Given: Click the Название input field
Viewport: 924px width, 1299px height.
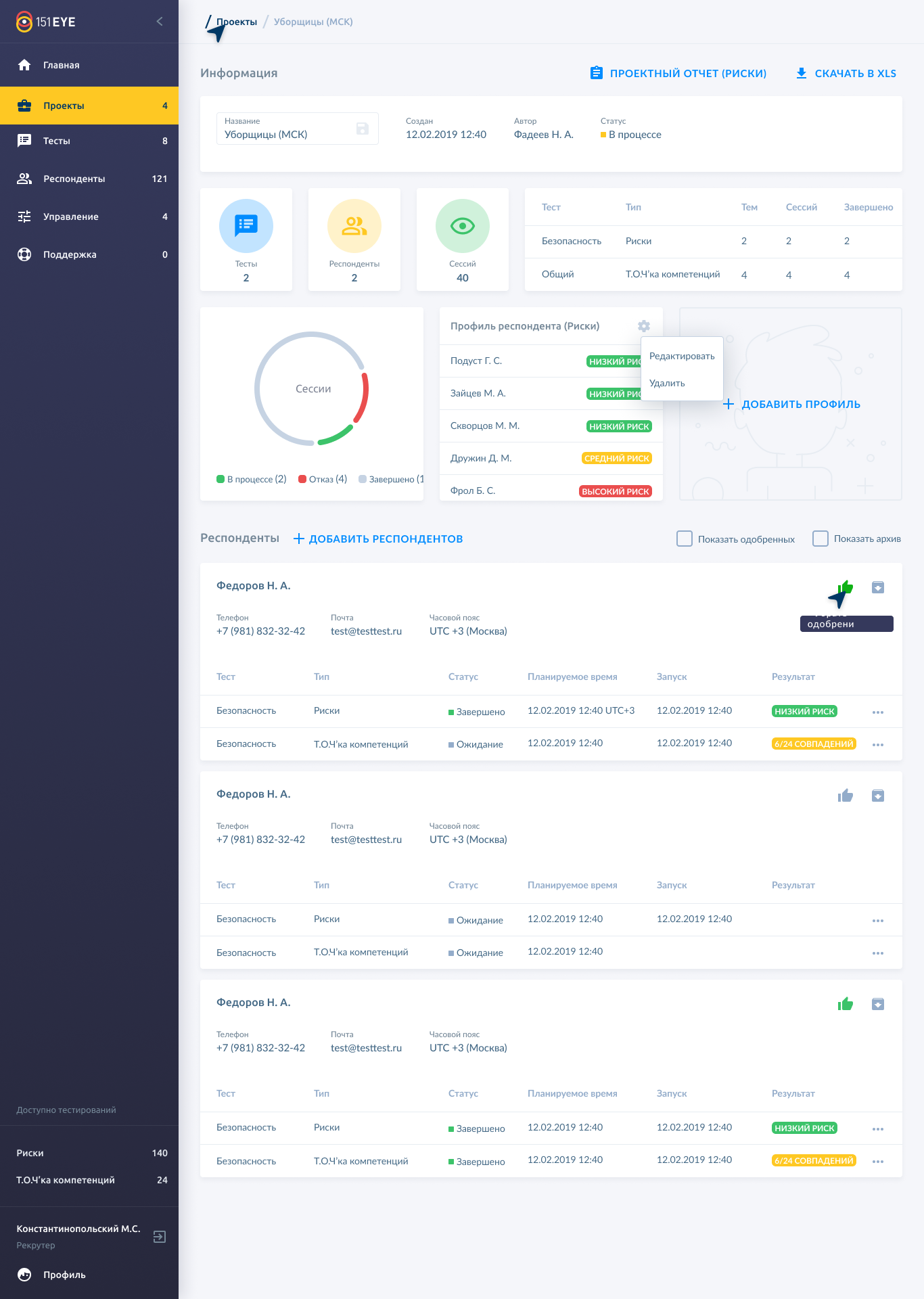Looking at the screenshot, I should [x=284, y=135].
